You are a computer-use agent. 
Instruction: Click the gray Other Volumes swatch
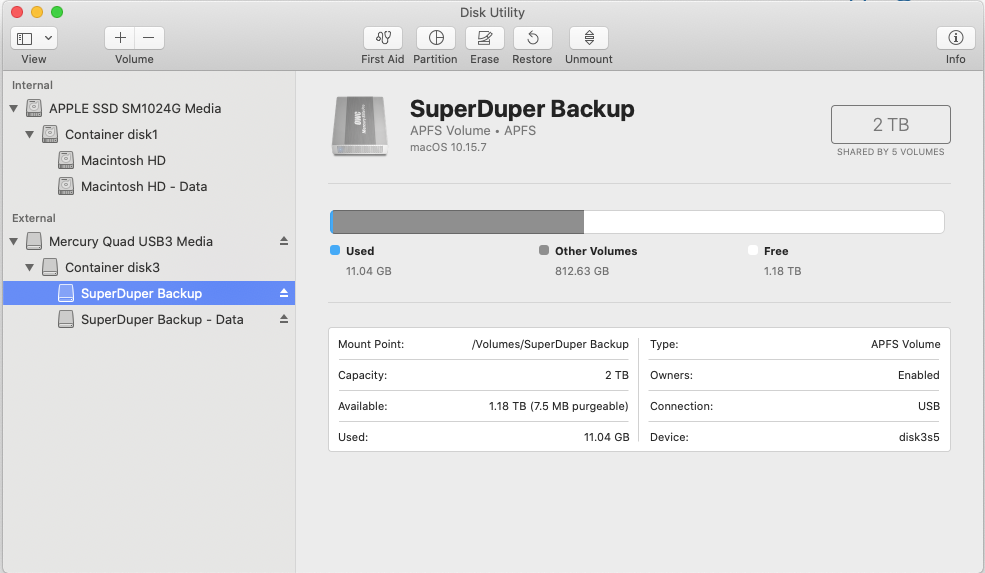pyautogui.click(x=544, y=250)
